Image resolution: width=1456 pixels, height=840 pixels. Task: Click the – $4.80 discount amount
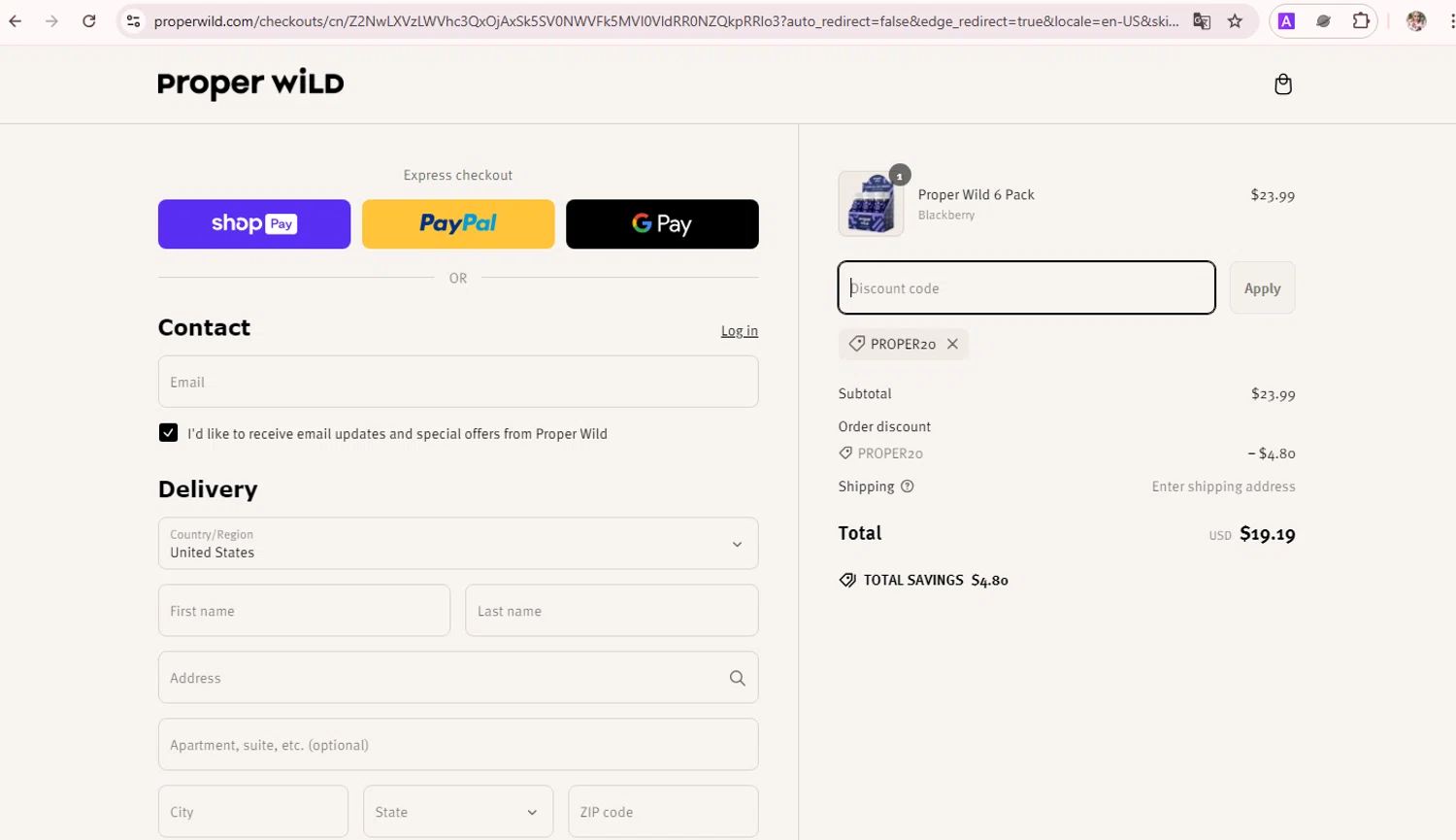click(x=1271, y=454)
